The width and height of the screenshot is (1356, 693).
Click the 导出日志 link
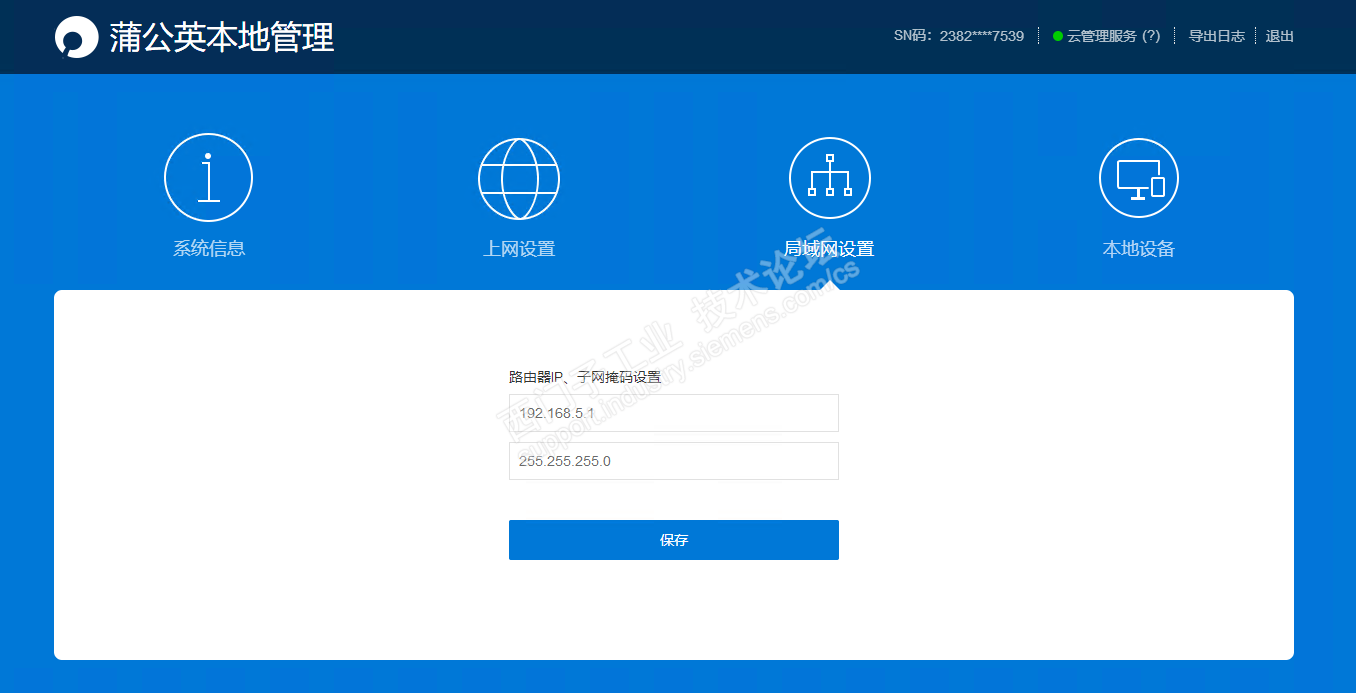1216,36
